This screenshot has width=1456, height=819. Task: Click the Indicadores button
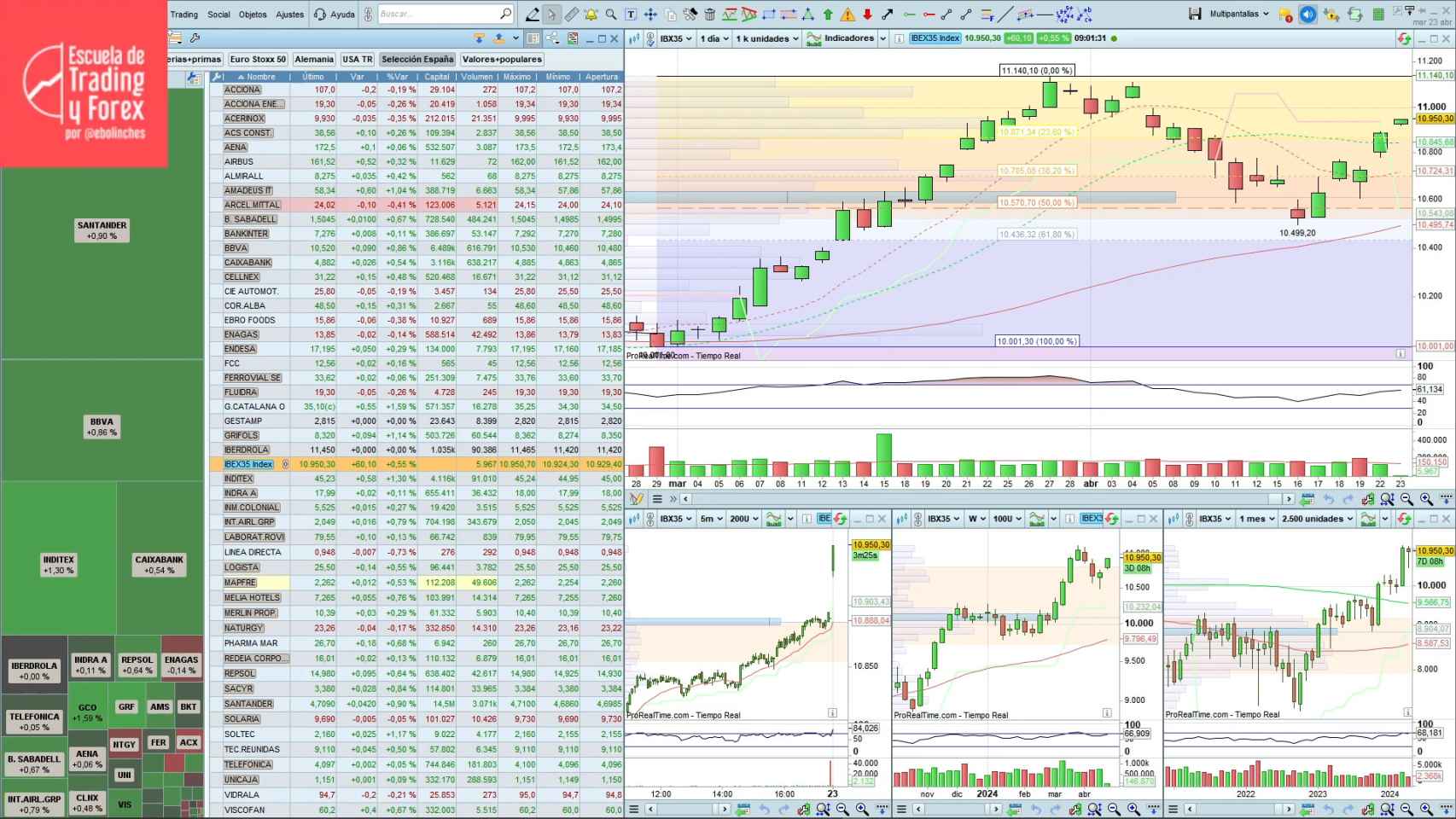pos(851,38)
